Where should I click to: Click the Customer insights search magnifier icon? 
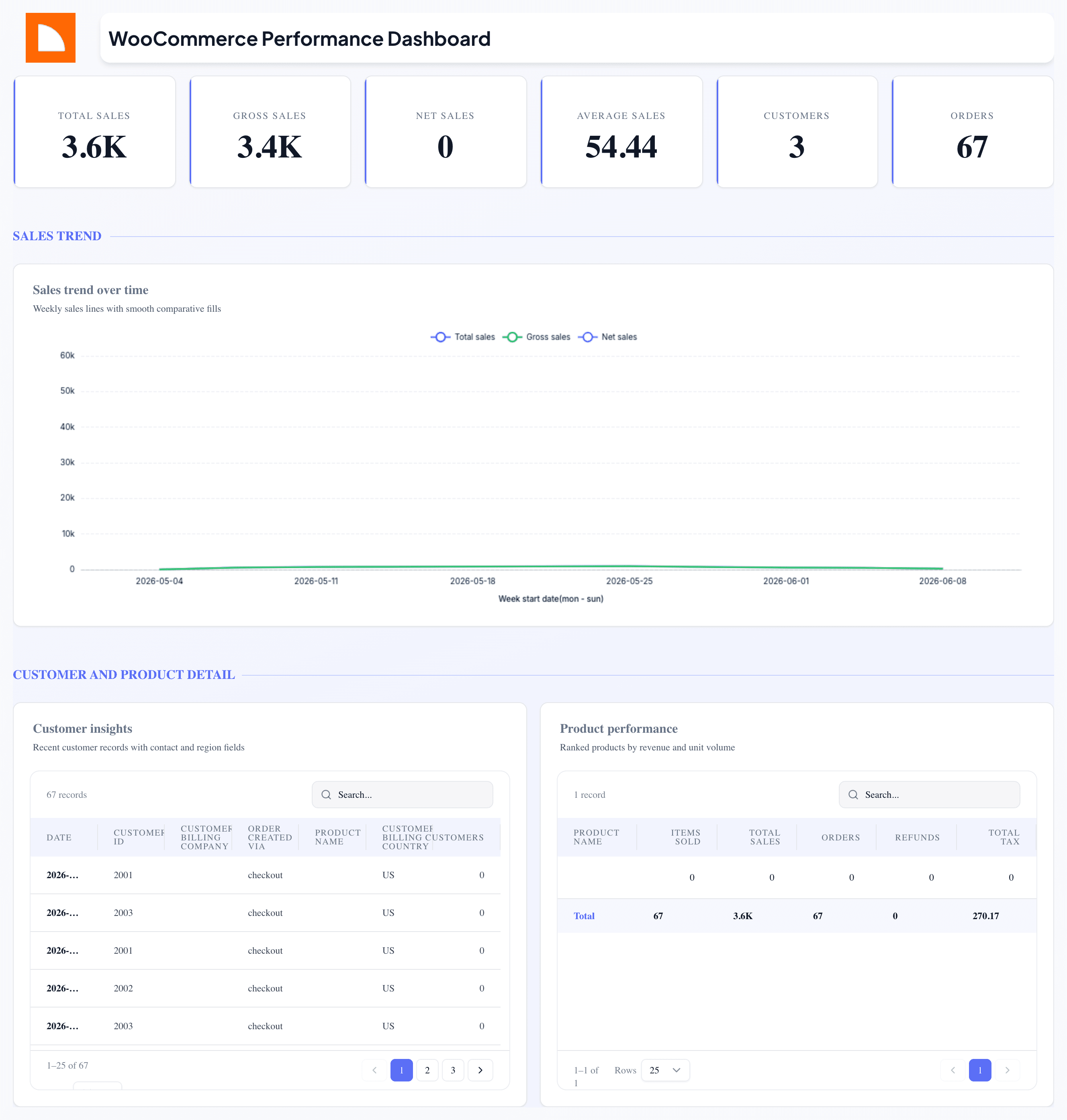pos(326,795)
